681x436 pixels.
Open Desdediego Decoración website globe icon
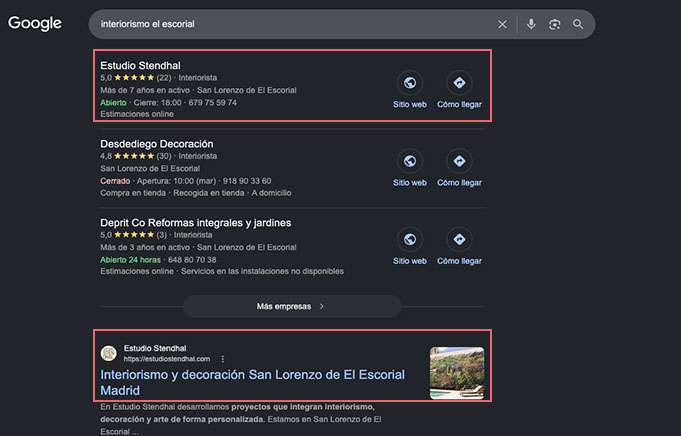[410, 161]
